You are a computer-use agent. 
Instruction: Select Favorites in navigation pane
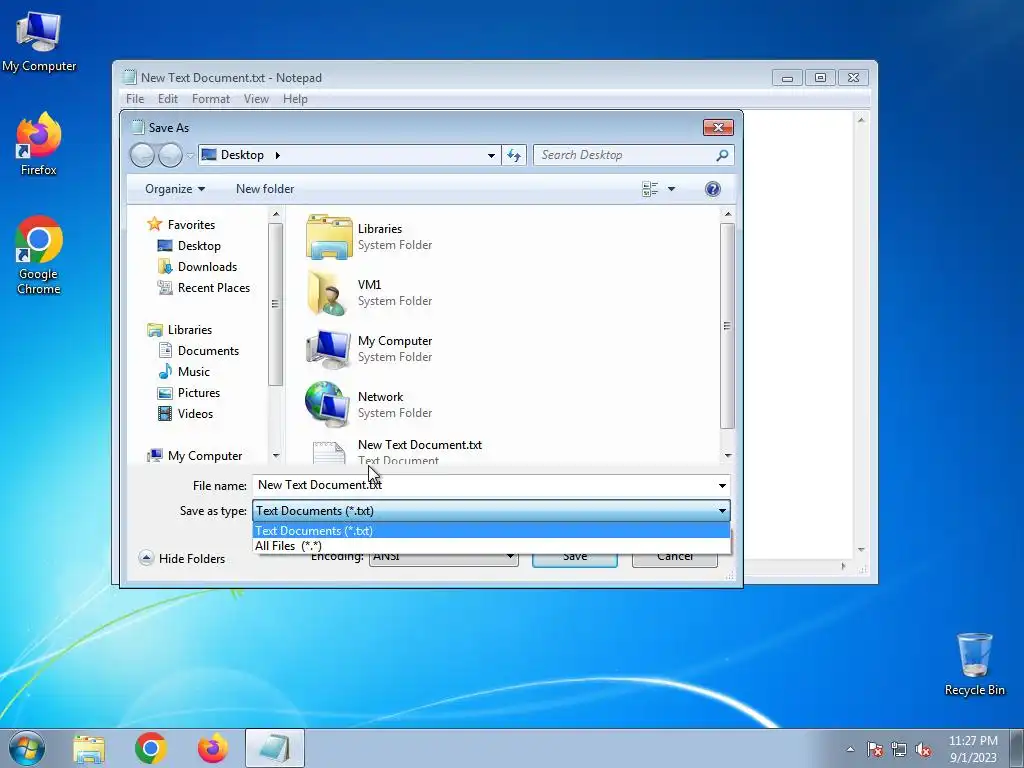[x=181, y=224]
